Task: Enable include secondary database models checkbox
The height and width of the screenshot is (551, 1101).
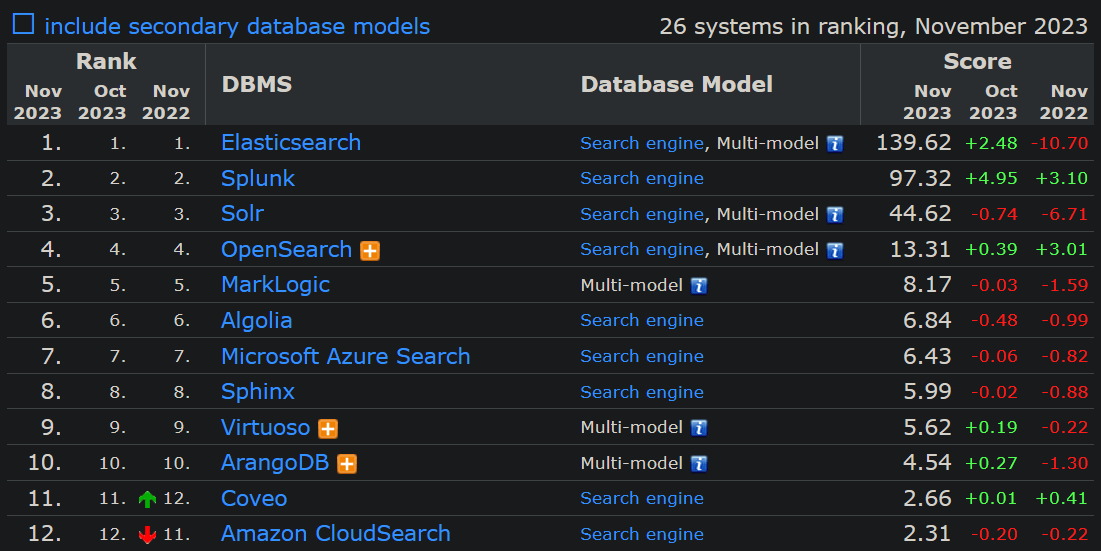Action: pyautogui.click(x=23, y=25)
